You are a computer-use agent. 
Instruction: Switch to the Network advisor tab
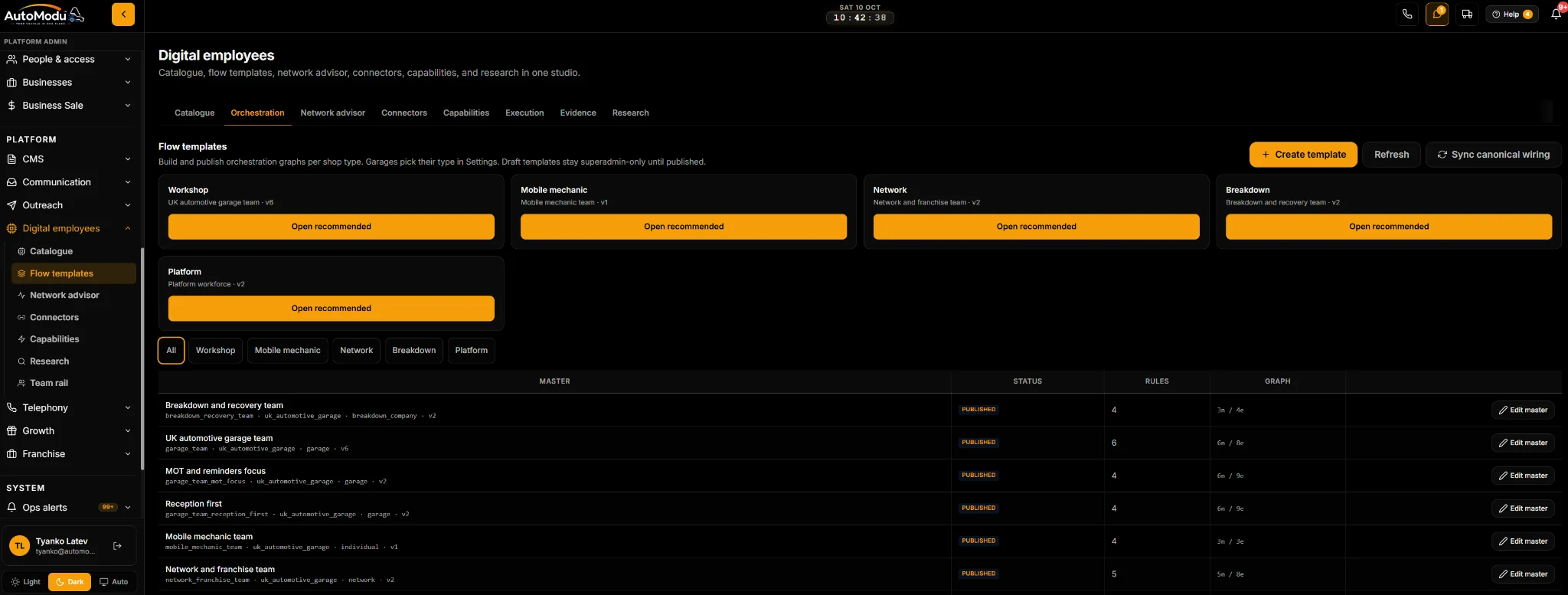[332, 113]
